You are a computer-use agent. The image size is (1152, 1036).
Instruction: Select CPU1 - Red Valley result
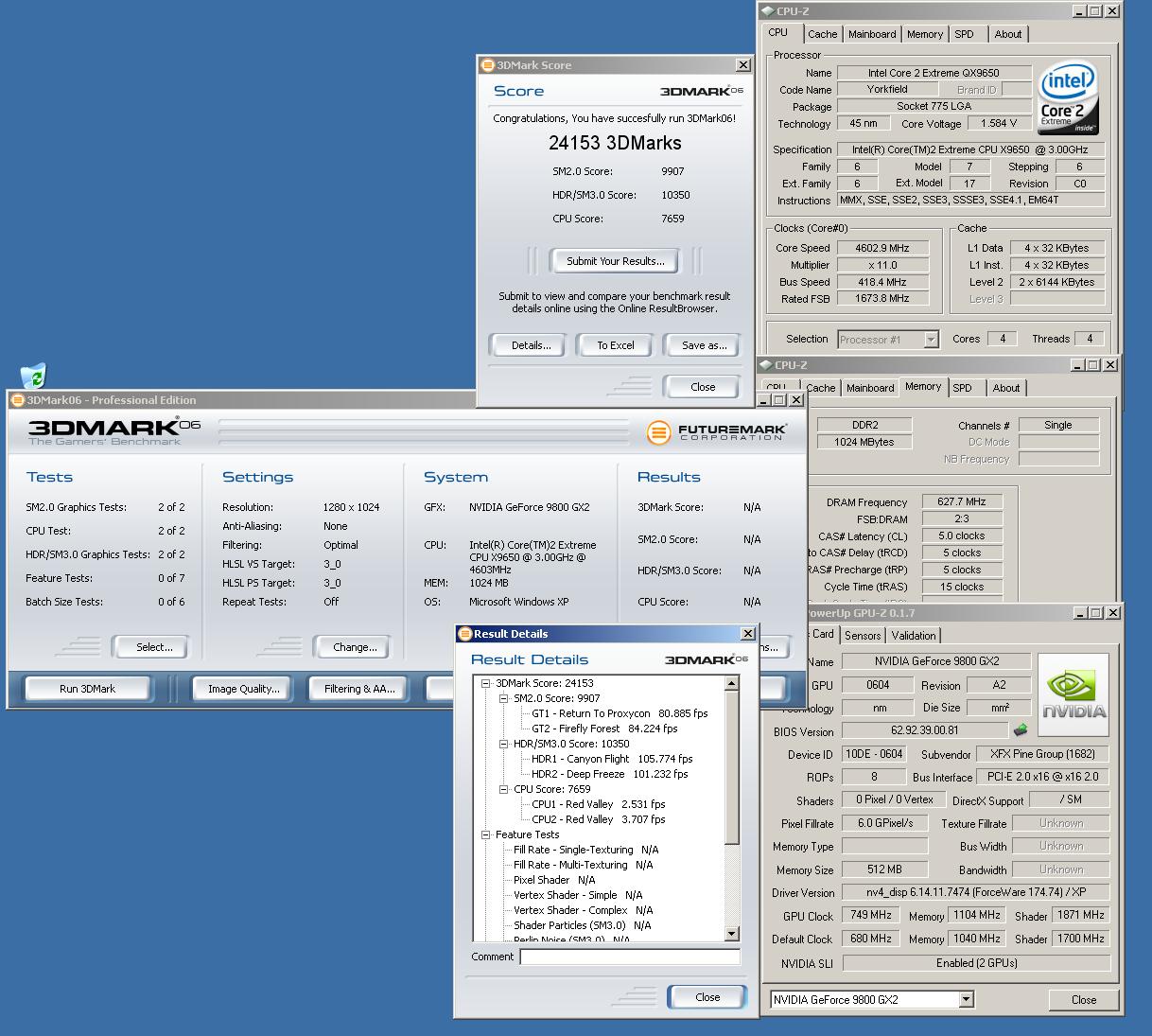pos(599,804)
